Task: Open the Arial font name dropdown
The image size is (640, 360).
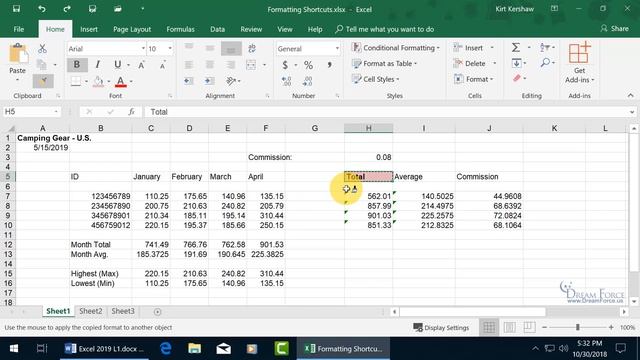Action: (x=143, y=49)
